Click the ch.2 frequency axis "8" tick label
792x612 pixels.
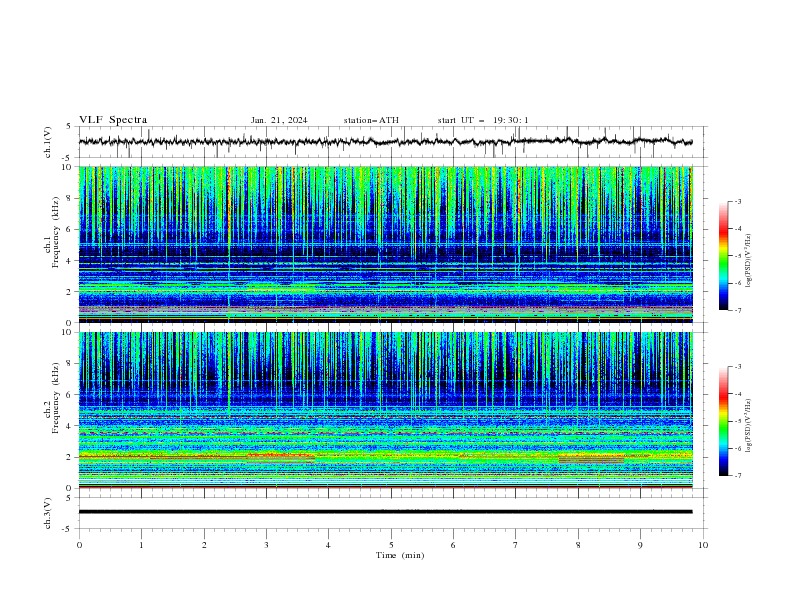tap(71, 364)
